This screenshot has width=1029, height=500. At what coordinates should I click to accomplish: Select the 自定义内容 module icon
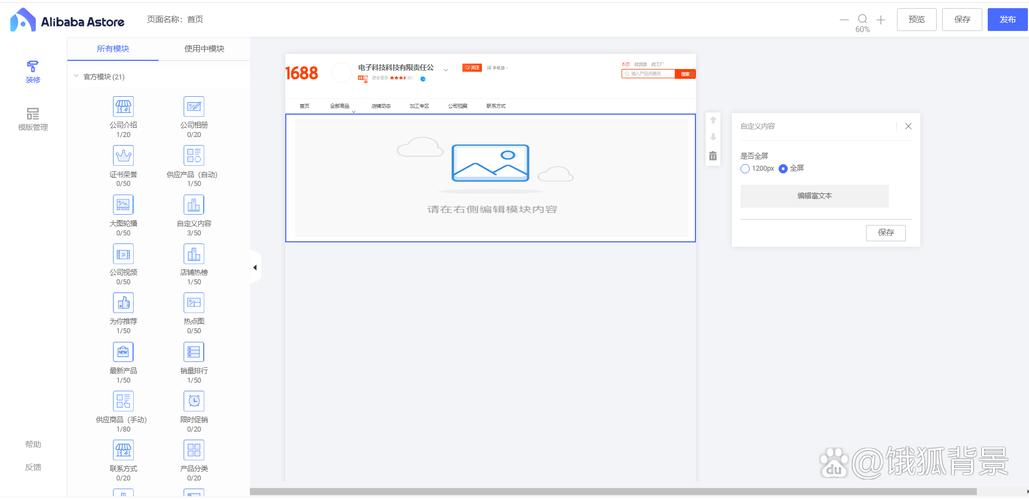(194, 205)
